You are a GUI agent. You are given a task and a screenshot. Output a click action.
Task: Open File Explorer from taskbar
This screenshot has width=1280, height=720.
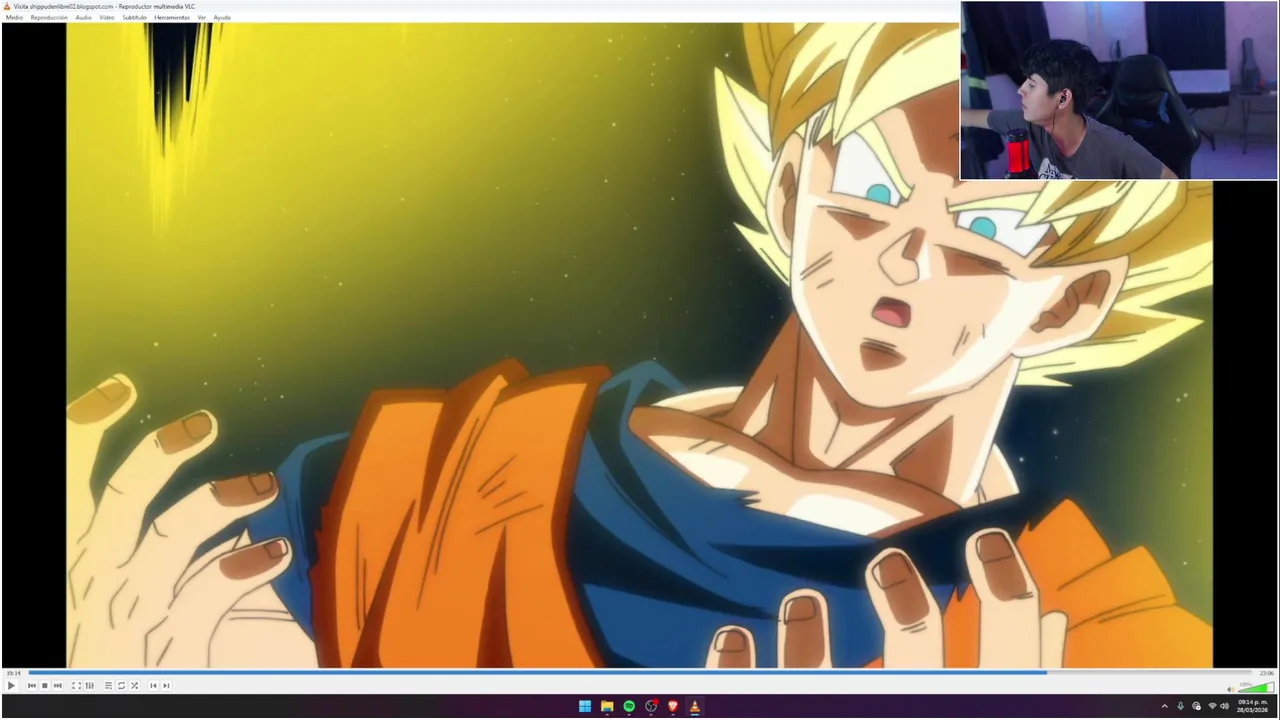click(607, 706)
